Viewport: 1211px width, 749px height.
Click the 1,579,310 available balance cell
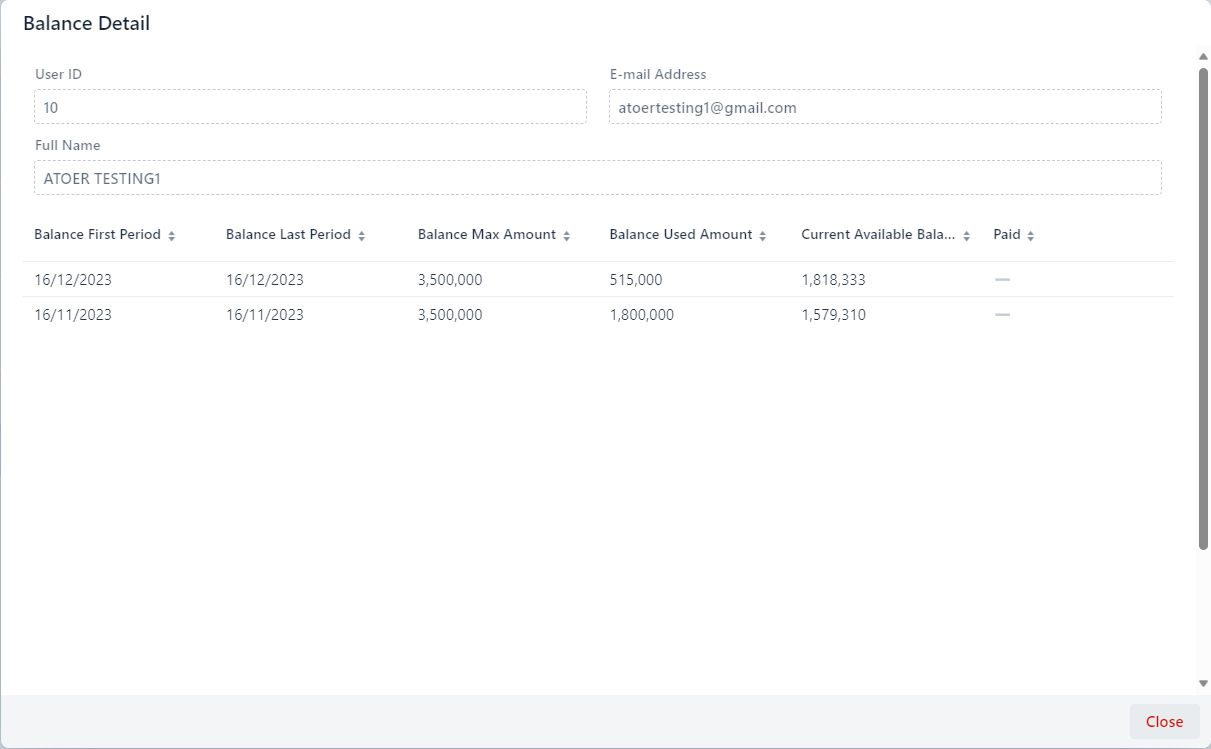click(833, 315)
